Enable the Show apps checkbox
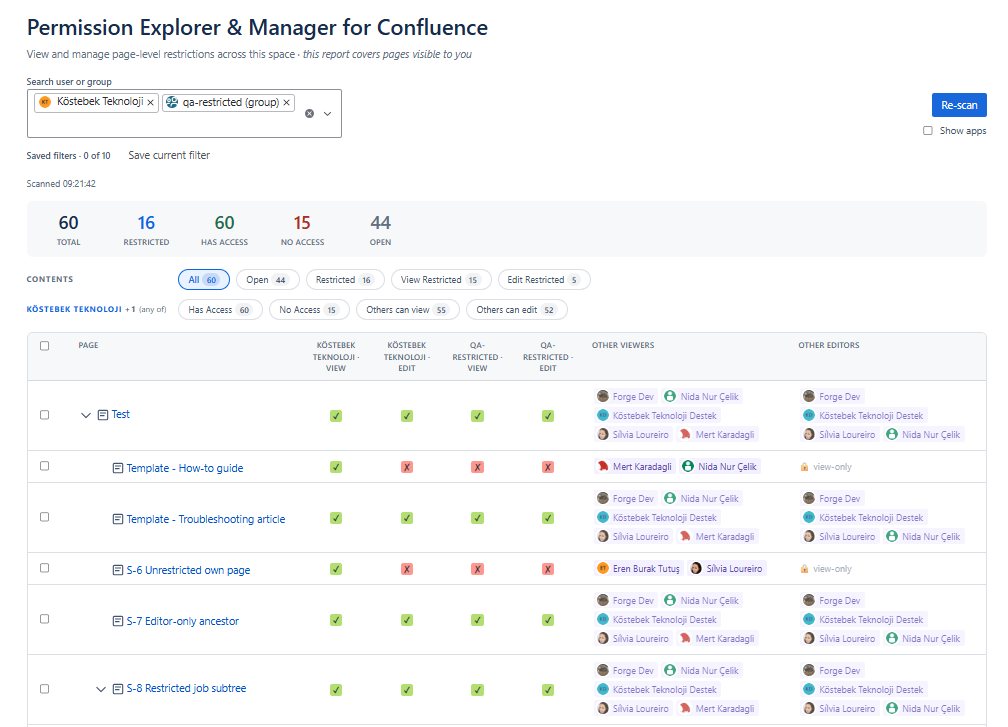 [928, 130]
